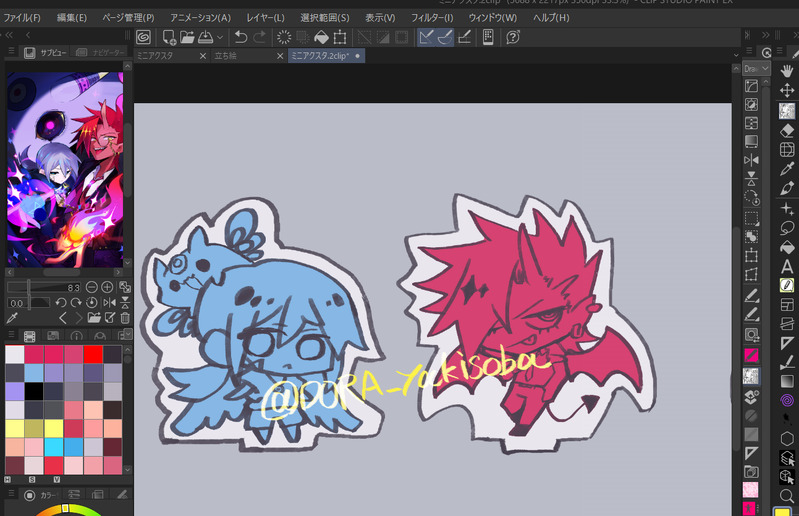The image size is (799, 516).
Task: Open the ファイル(F) menu
Action: click(x=21, y=18)
